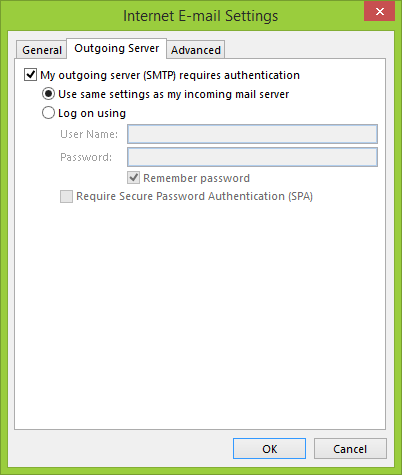The image size is (402, 475).
Task: Focus the Password input field
Action: click(252, 157)
